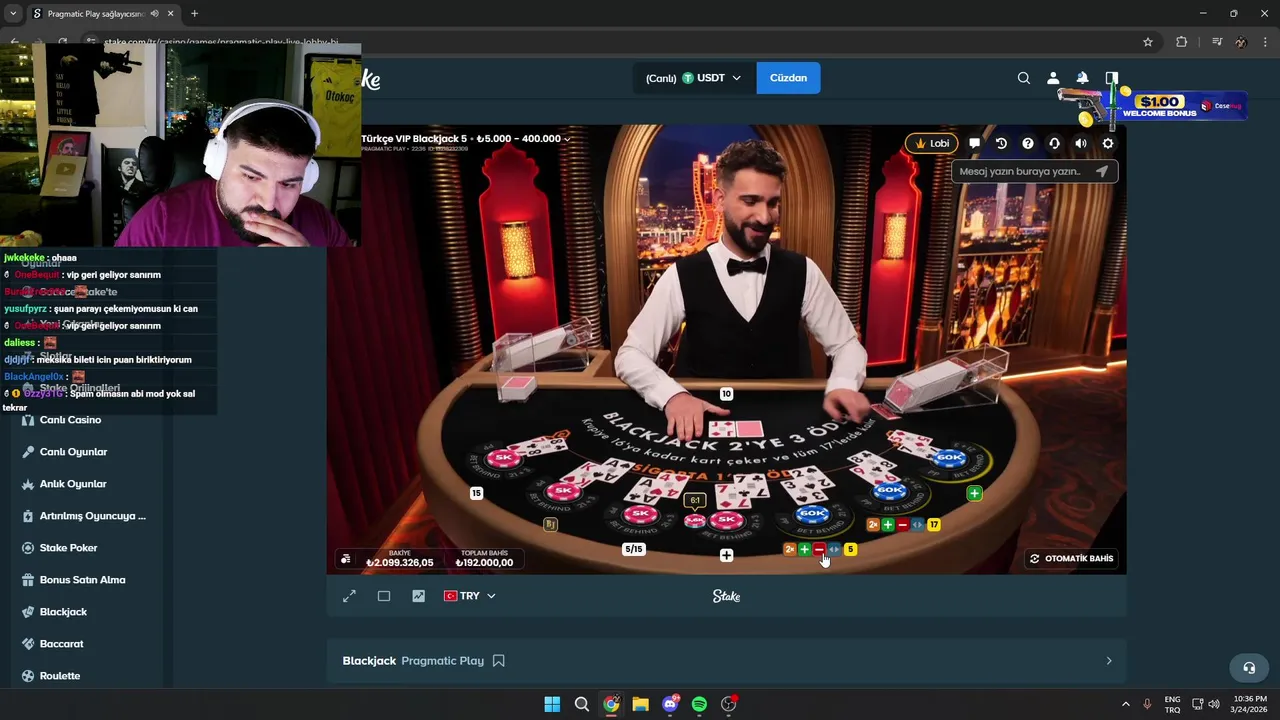Click the chip stack icon beside BAKİYE
The image size is (1280, 720).
[346, 559]
